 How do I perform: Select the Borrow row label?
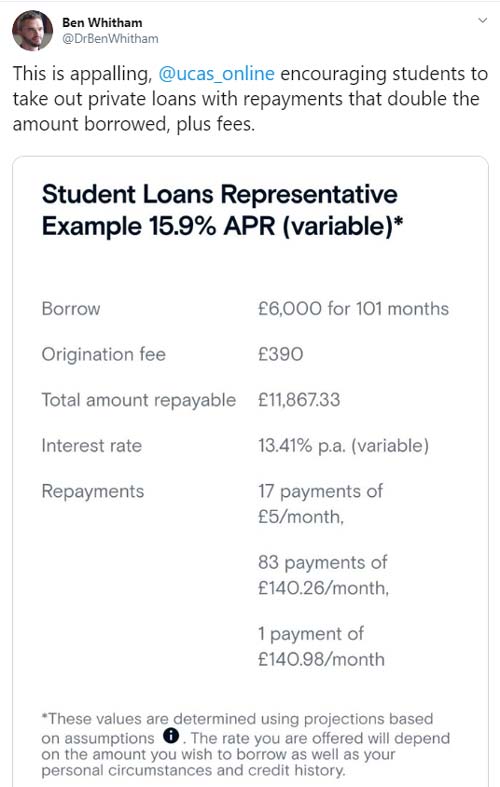click(x=71, y=309)
